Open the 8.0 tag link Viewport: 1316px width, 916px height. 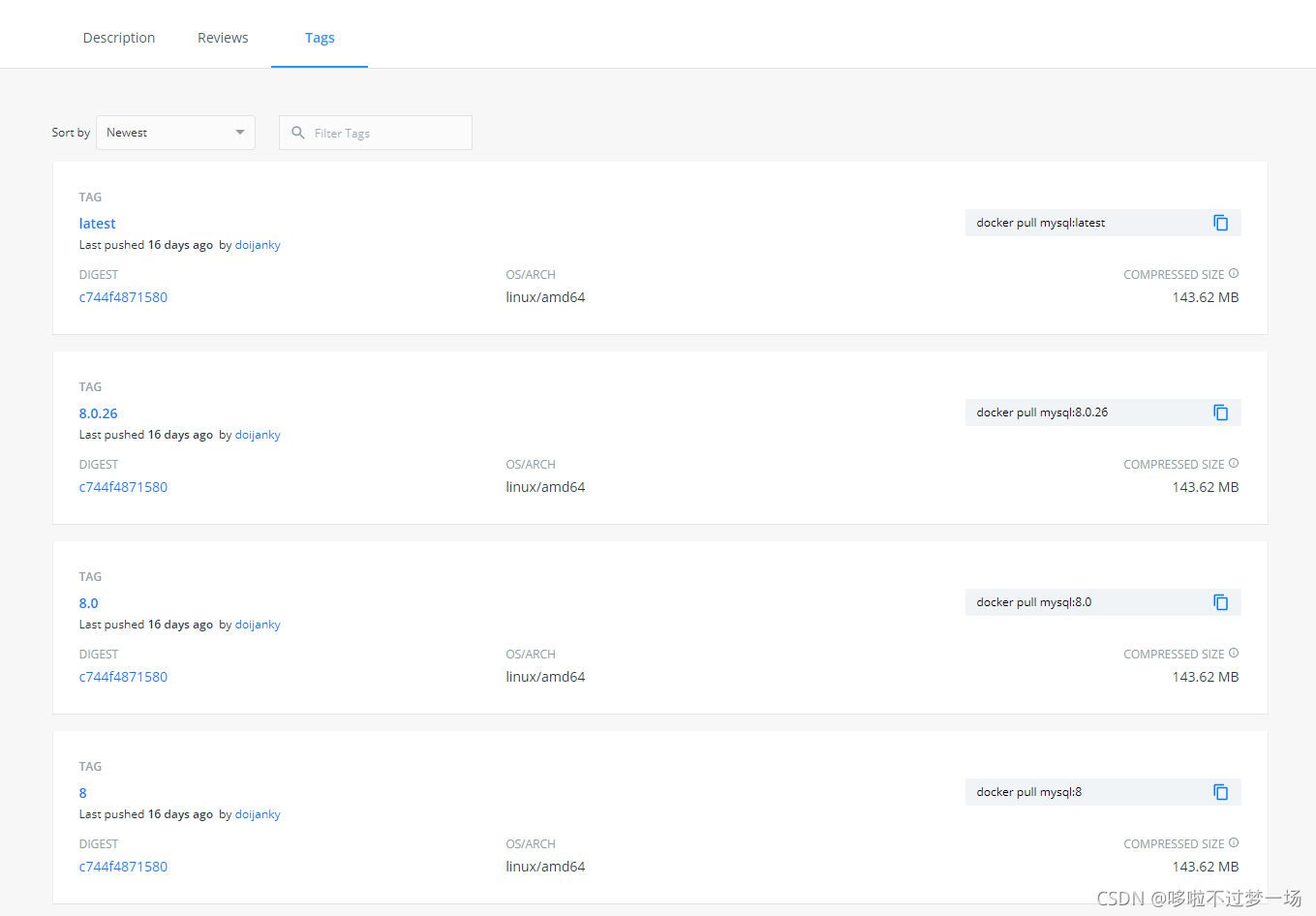pos(88,603)
